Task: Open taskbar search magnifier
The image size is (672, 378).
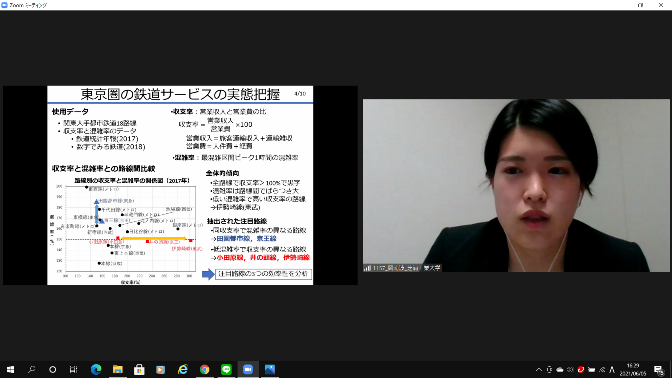Action: tap(32, 369)
